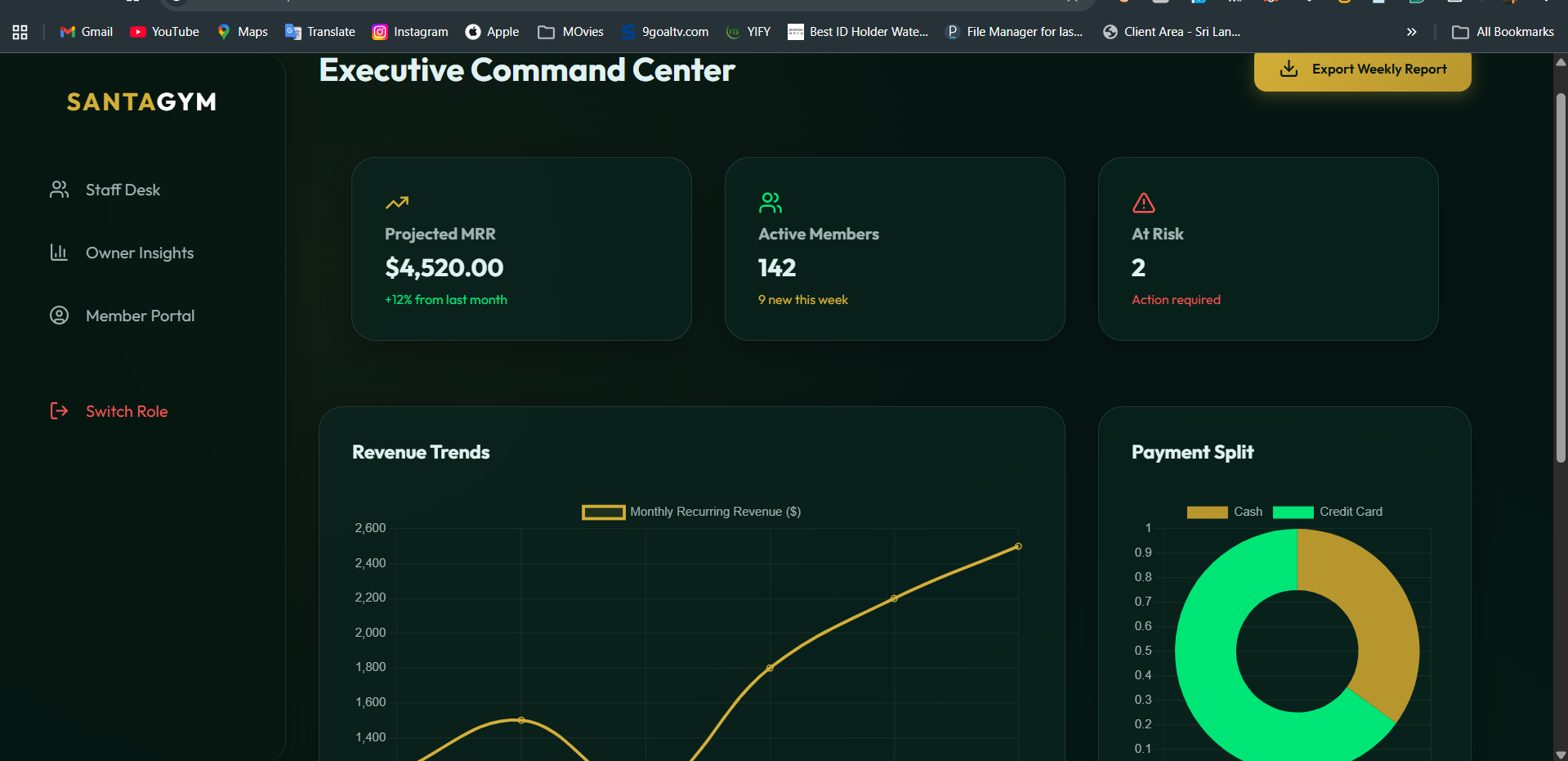
Task: Click the 1,500 peak revenue data point
Action: click(x=521, y=720)
